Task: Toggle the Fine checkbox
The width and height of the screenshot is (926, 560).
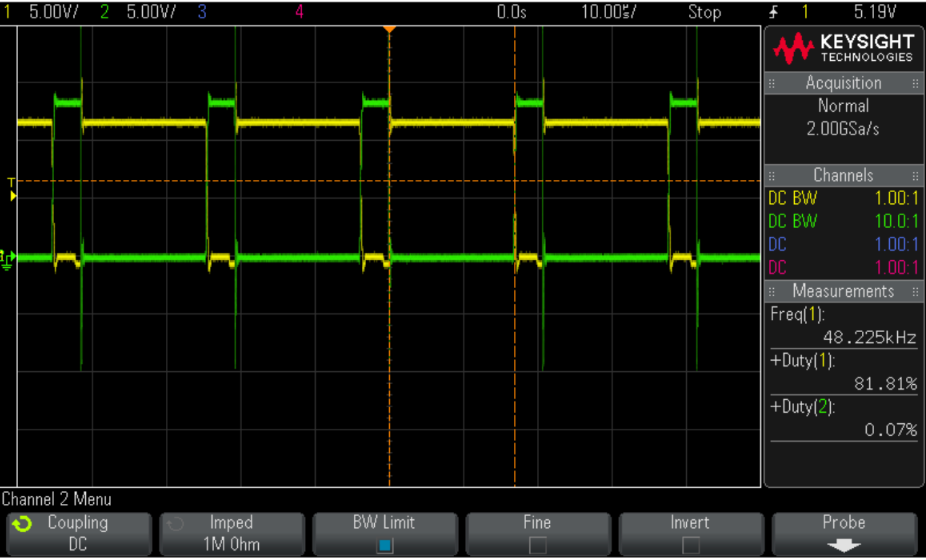Action: click(538, 545)
